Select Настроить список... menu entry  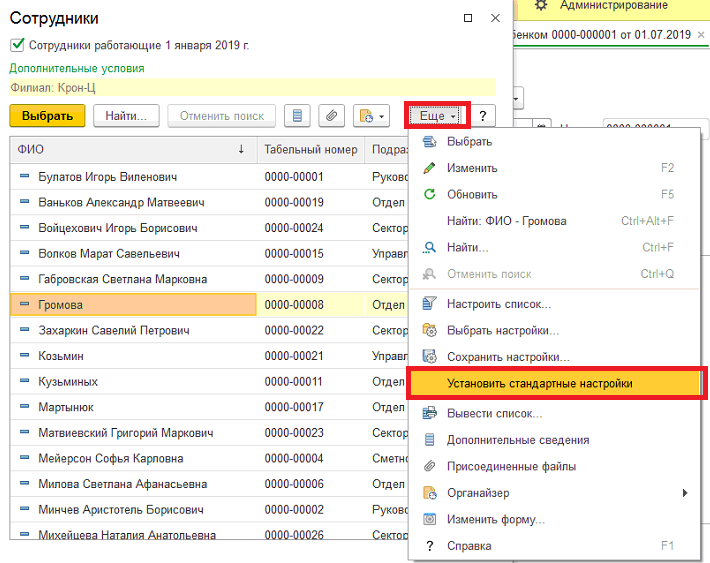tap(555, 304)
